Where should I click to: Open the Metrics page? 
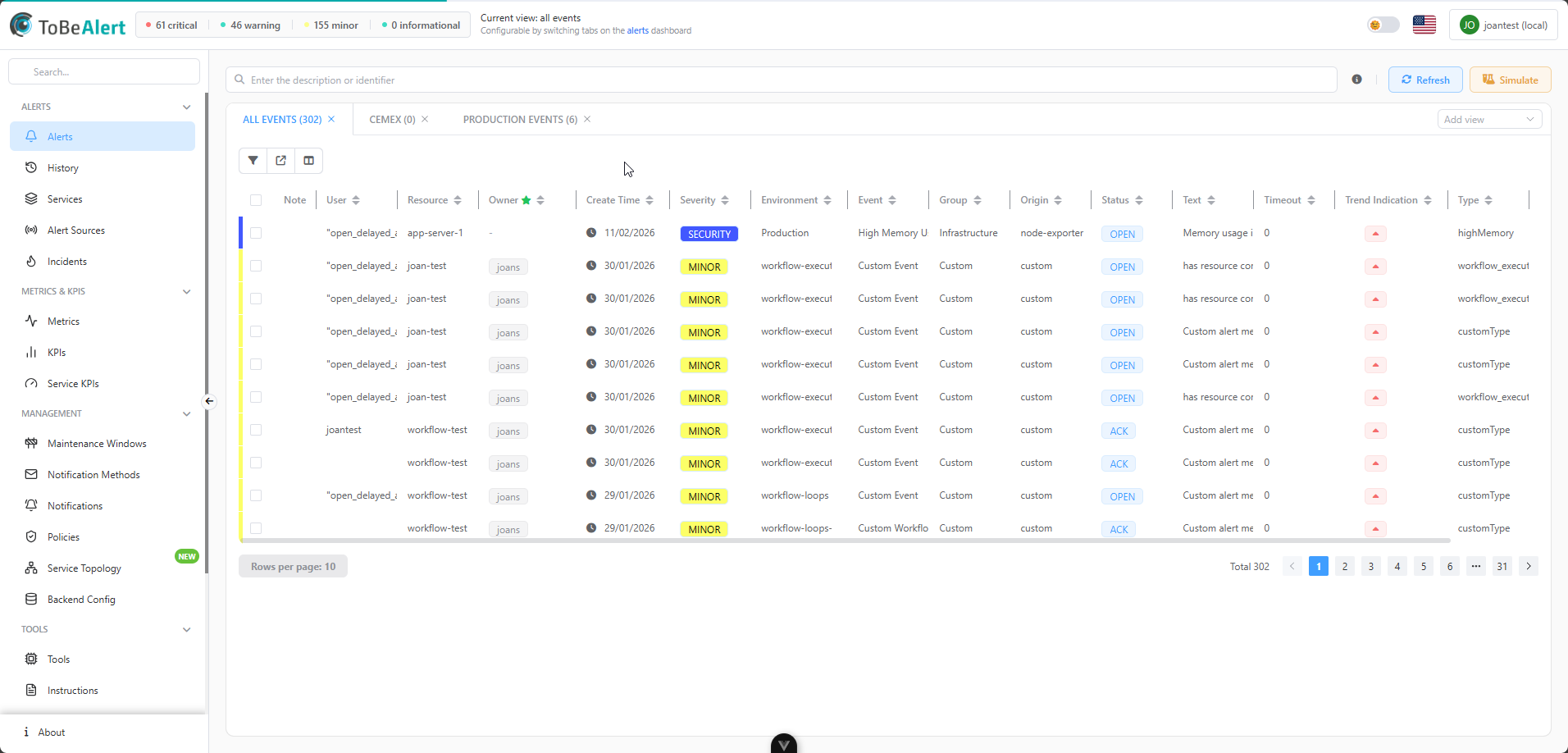103,322
